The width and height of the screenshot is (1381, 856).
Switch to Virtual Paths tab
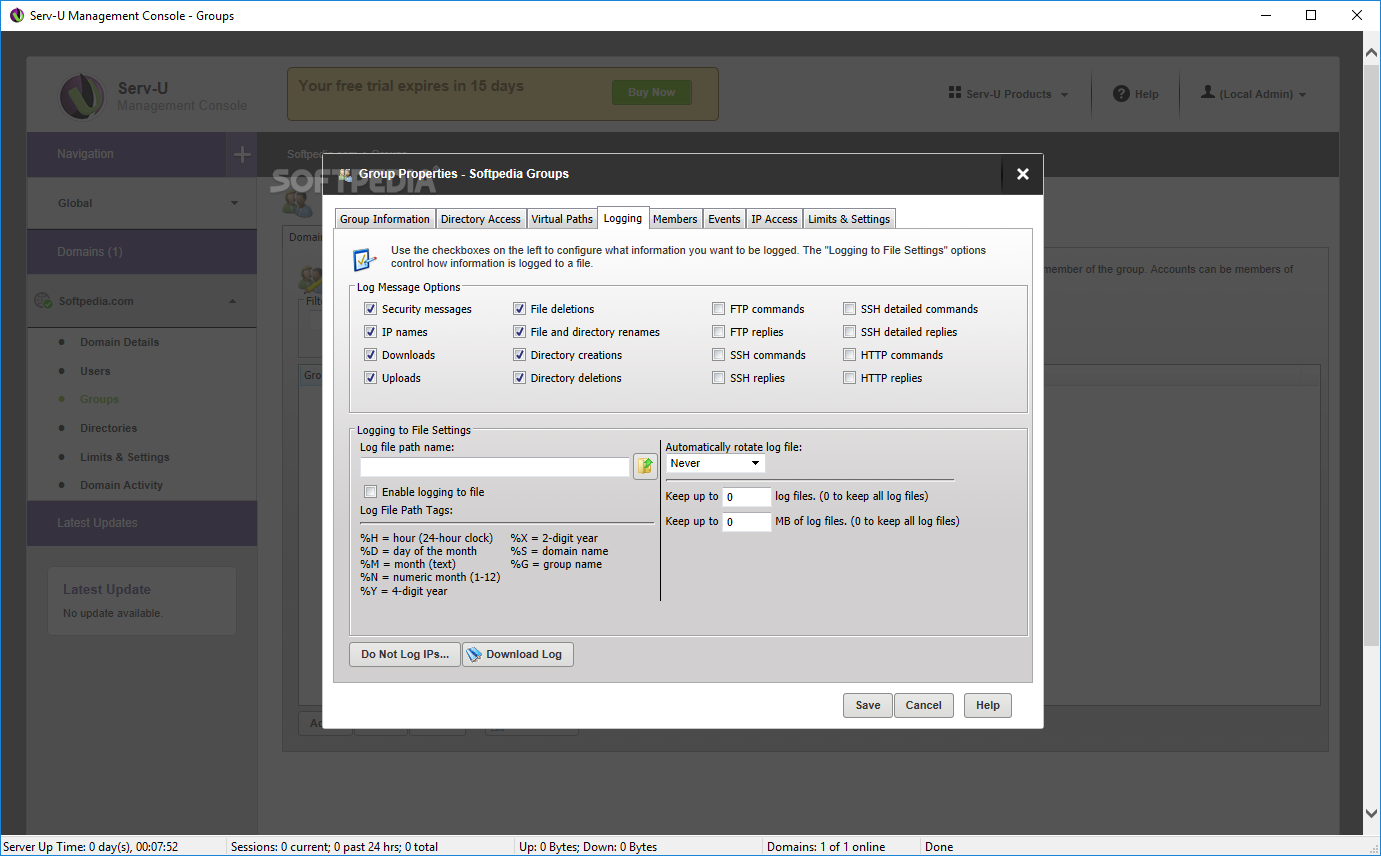click(562, 219)
